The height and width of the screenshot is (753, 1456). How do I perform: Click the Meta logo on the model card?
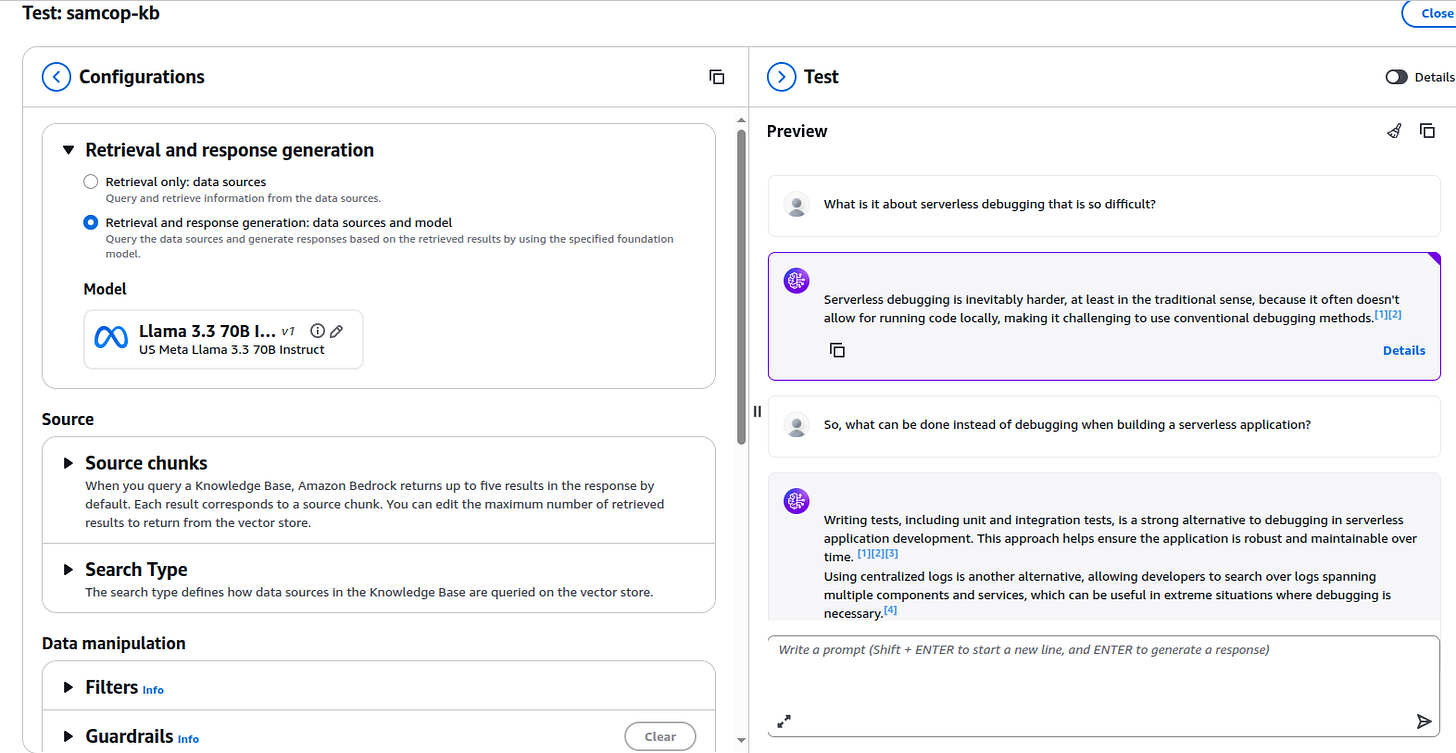111,338
